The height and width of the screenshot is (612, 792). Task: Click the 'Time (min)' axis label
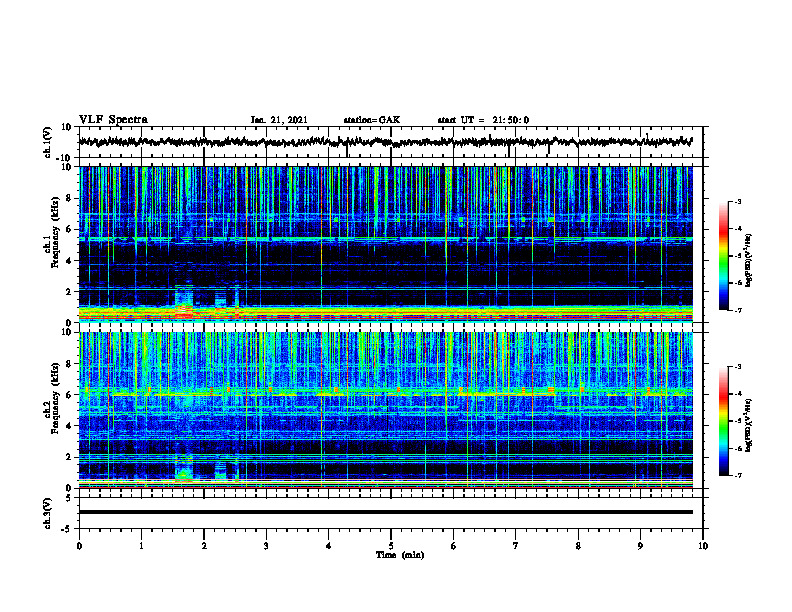click(400, 555)
